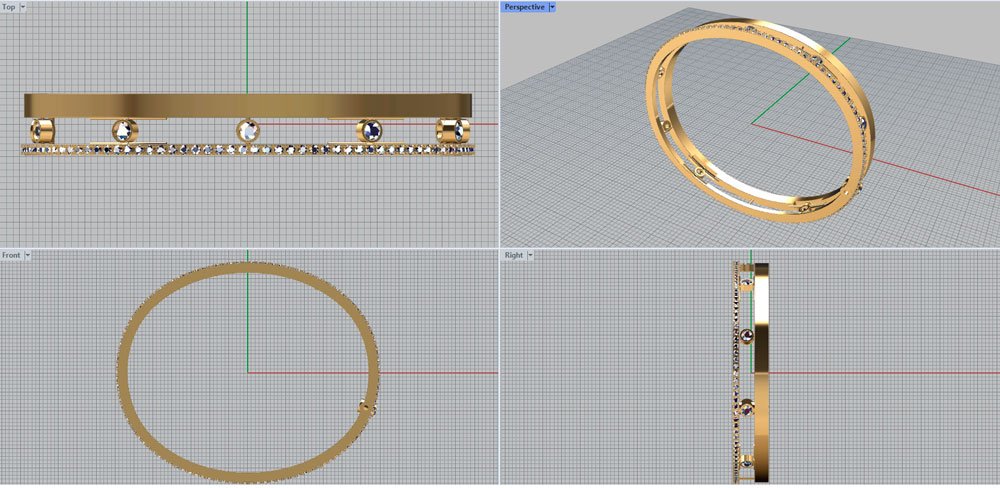Expand the Right viewport menu arrow
The width and height of the screenshot is (1000, 488).
point(531,256)
